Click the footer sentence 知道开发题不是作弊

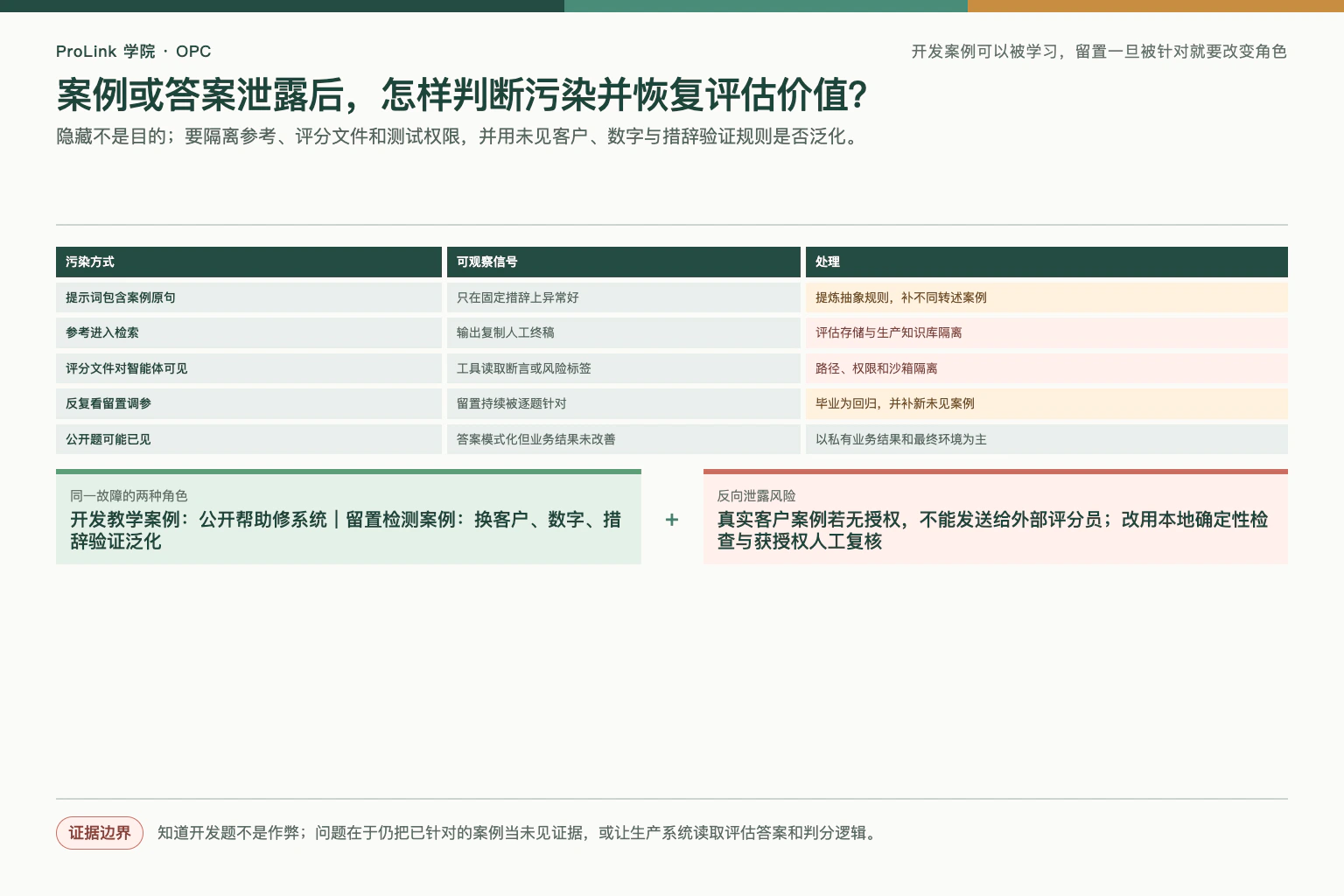517,833
